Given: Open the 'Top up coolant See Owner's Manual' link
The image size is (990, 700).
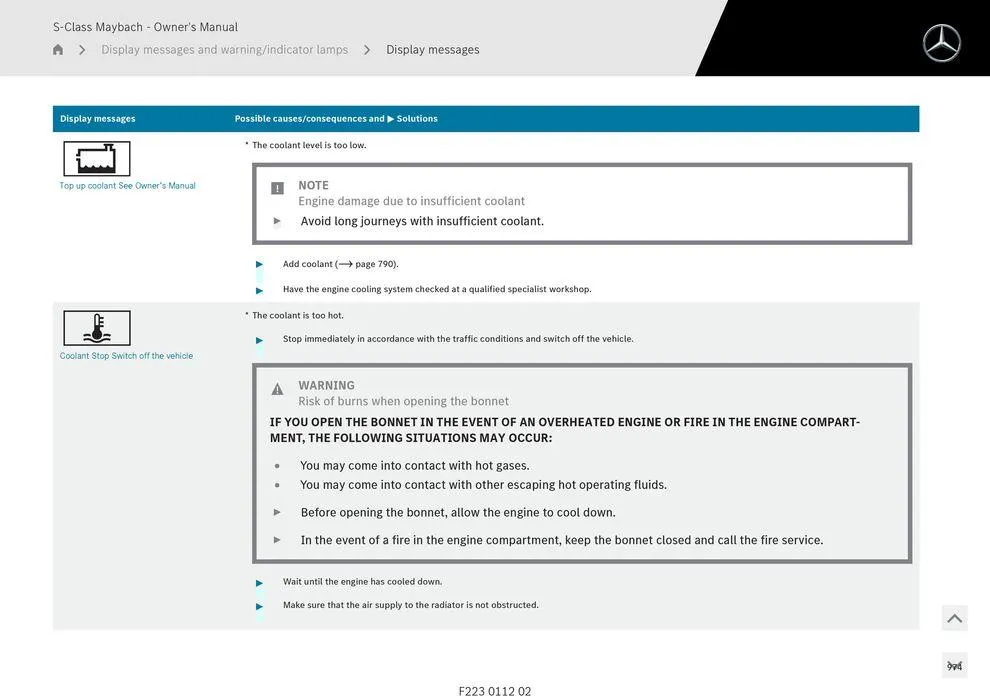Looking at the screenshot, I should (127, 186).
